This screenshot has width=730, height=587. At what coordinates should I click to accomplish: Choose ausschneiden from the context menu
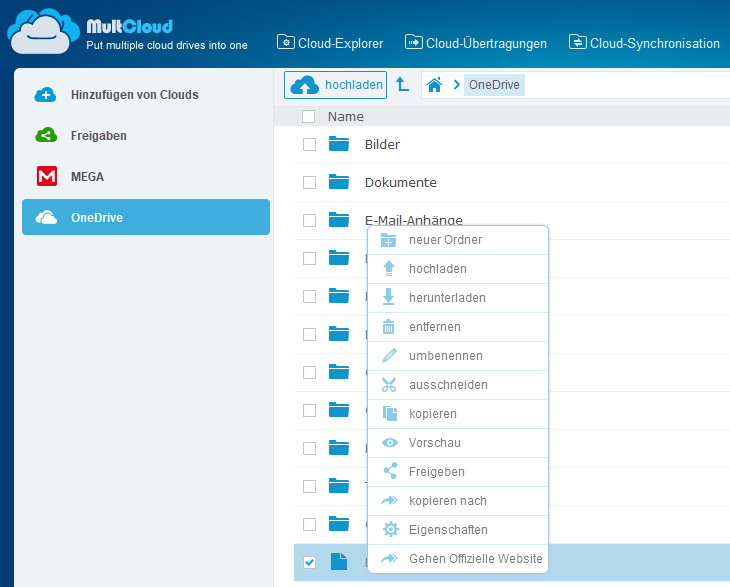coord(458,385)
